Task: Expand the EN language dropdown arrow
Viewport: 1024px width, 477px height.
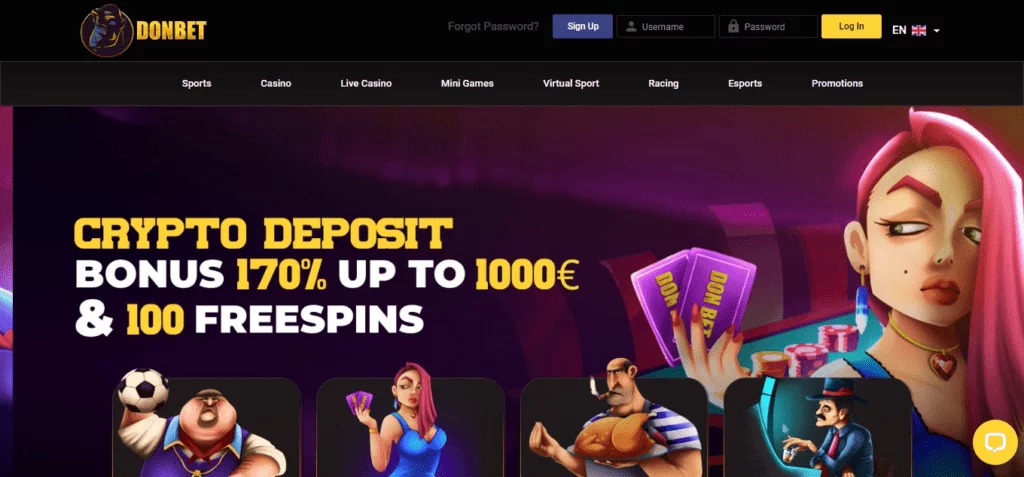Action: click(x=936, y=31)
